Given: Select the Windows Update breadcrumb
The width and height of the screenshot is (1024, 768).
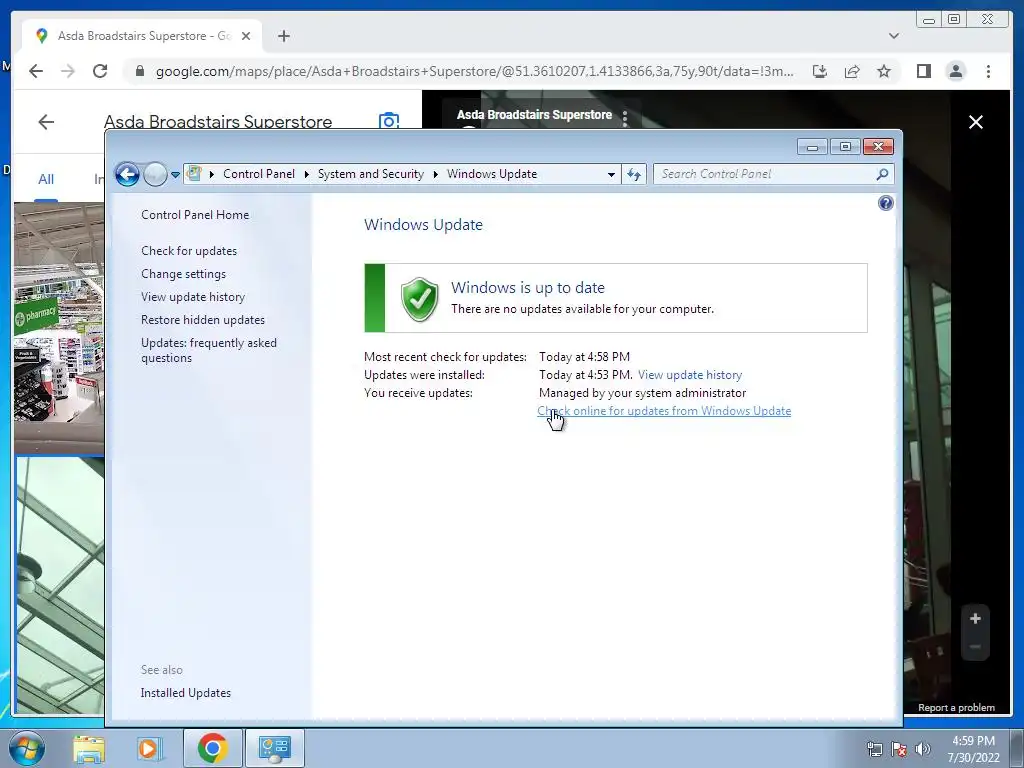Looking at the screenshot, I should (x=492, y=174).
